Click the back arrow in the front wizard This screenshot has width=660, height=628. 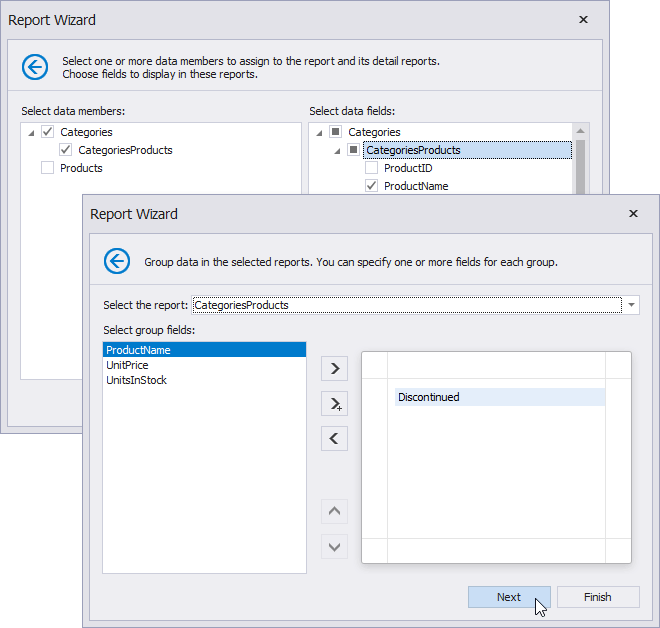click(x=117, y=262)
